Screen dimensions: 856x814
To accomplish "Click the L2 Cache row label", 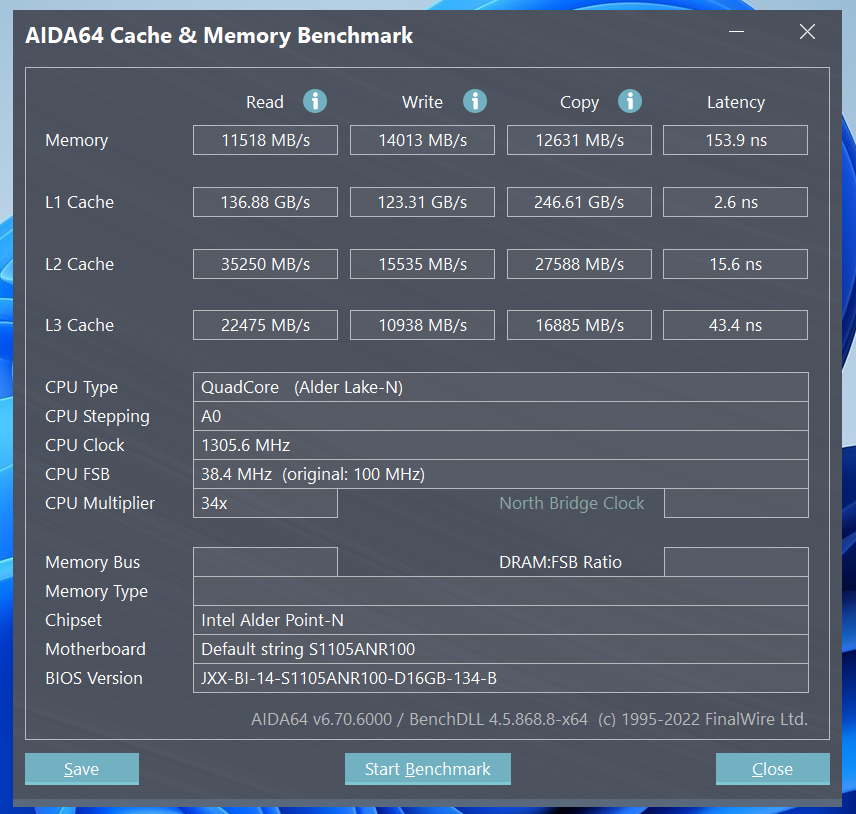I will (x=80, y=264).
